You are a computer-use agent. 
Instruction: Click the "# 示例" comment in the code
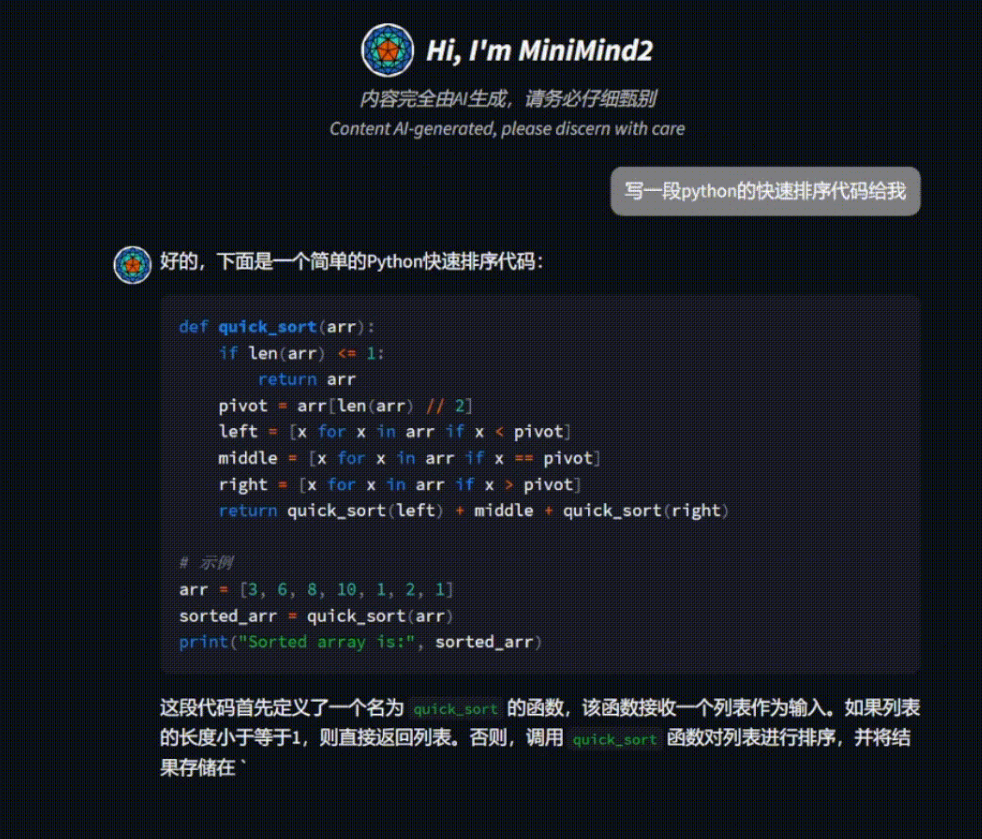click(206, 563)
